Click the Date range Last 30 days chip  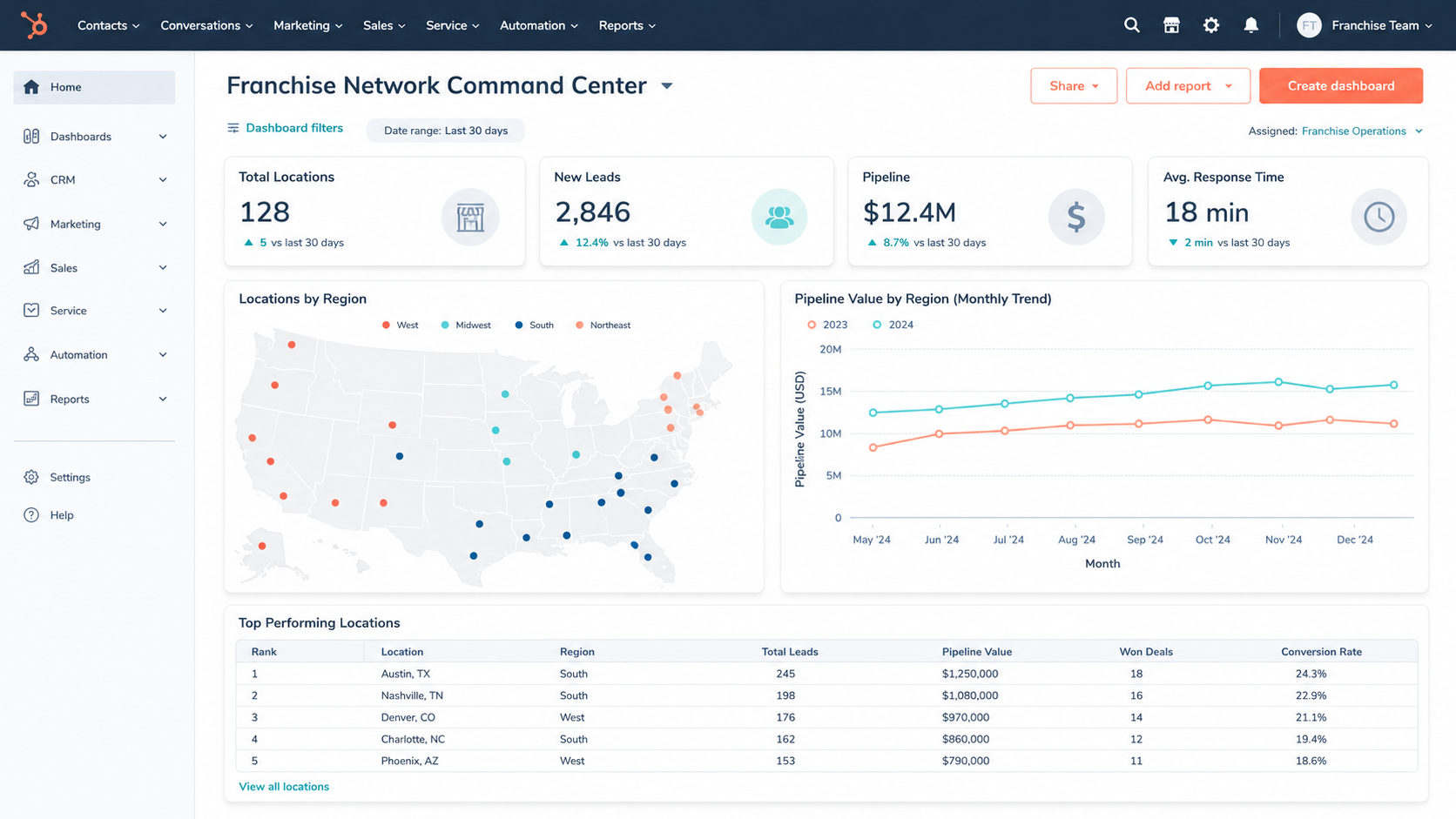coord(446,131)
